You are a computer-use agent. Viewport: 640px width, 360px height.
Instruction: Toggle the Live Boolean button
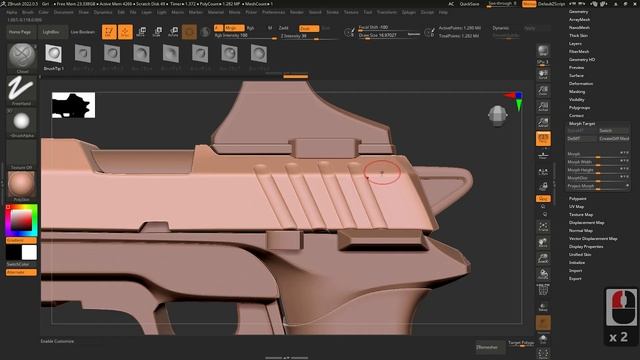pyautogui.click(x=83, y=32)
